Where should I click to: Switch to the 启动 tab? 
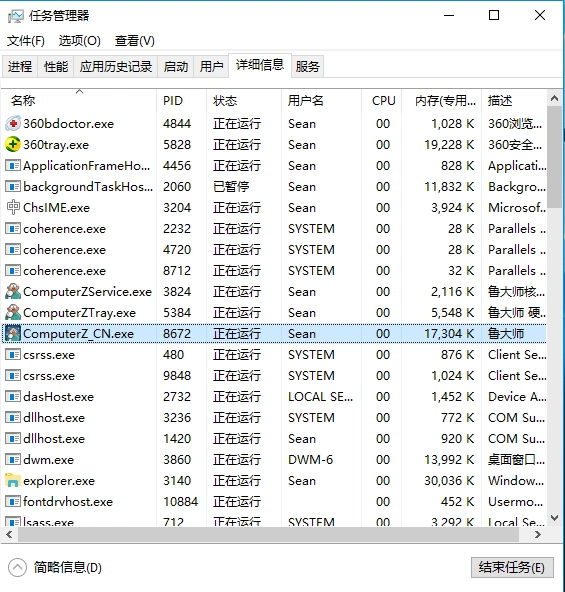click(176, 66)
